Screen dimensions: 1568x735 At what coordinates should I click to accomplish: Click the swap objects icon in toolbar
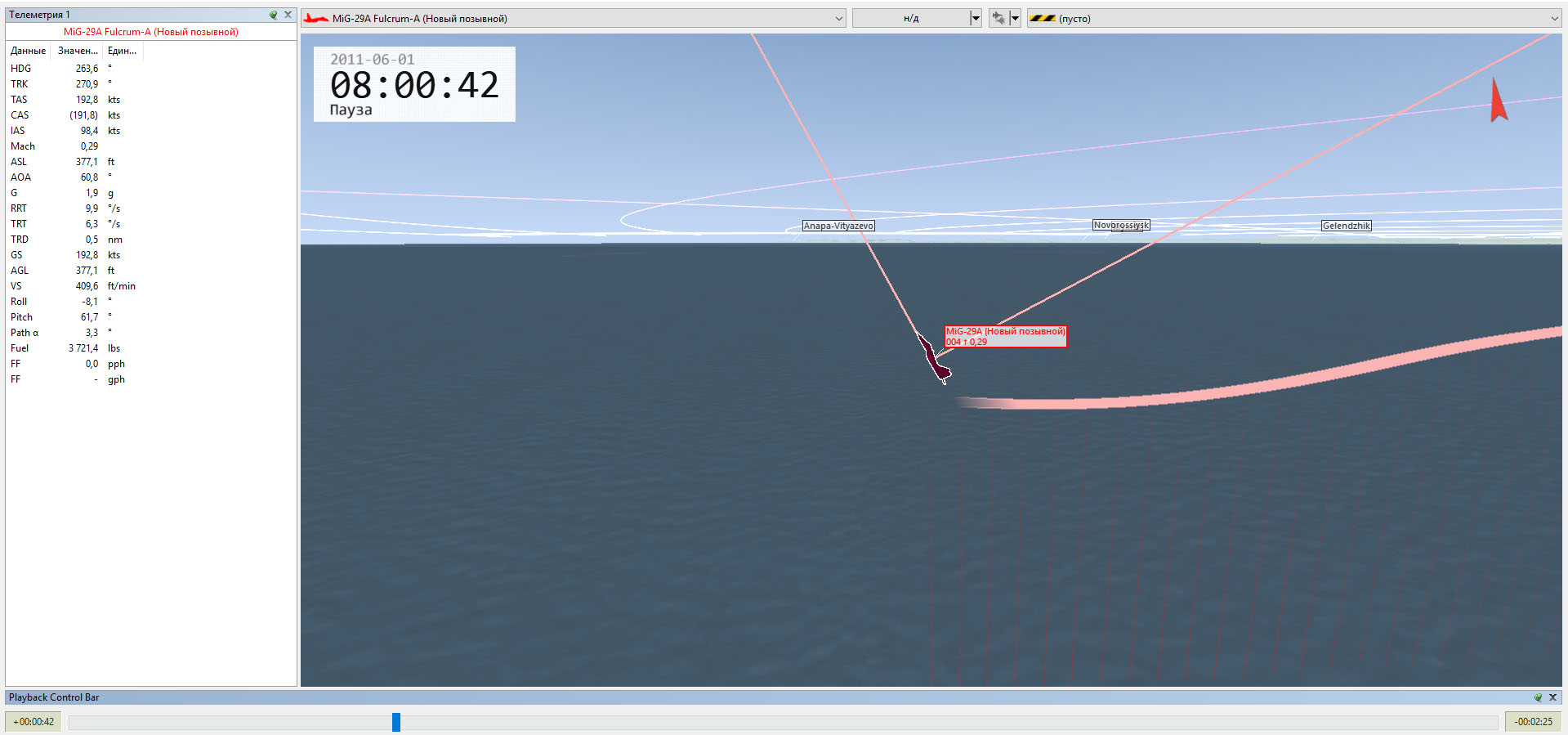point(998,18)
